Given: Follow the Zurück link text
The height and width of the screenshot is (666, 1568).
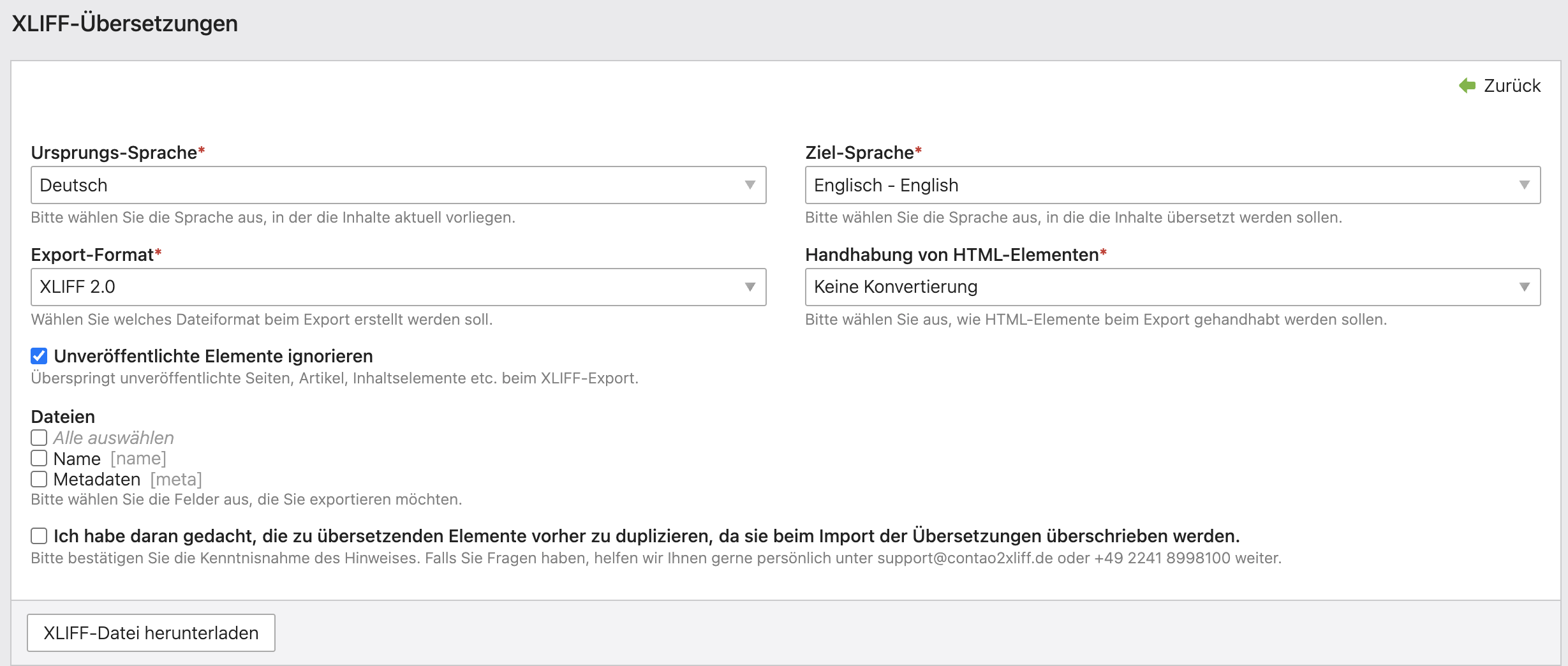Looking at the screenshot, I should click(1511, 85).
